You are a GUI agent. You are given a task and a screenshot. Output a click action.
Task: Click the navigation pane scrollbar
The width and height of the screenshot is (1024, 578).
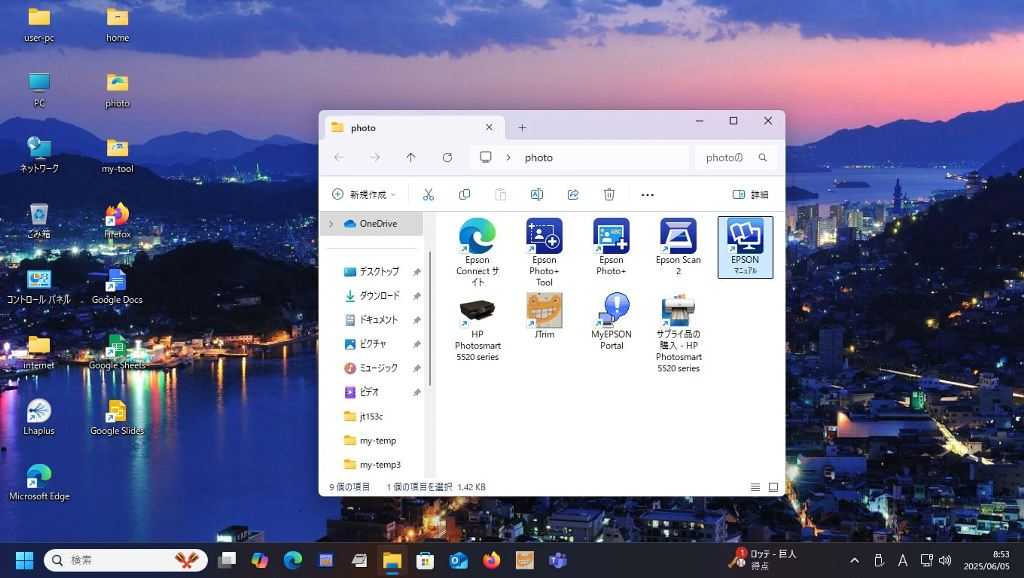(x=430, y=320)
